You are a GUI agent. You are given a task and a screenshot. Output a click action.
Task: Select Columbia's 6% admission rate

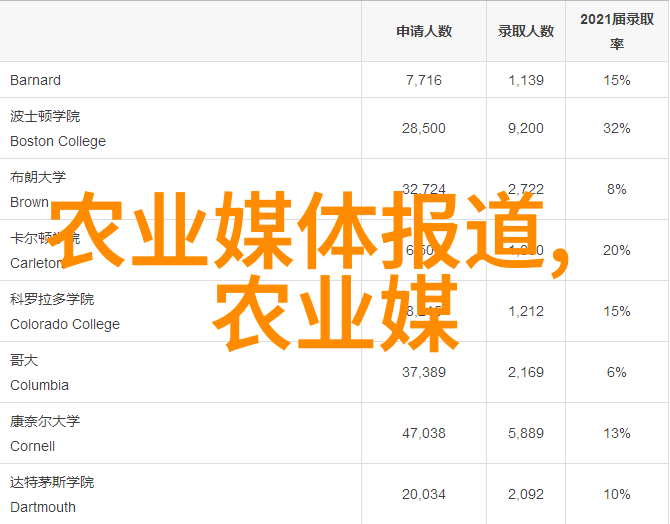(x=617, y=372)
